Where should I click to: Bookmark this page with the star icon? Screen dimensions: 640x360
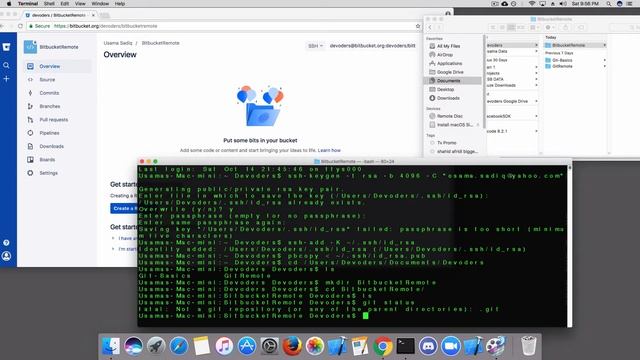pyautogui.click(x=418, y=26)
